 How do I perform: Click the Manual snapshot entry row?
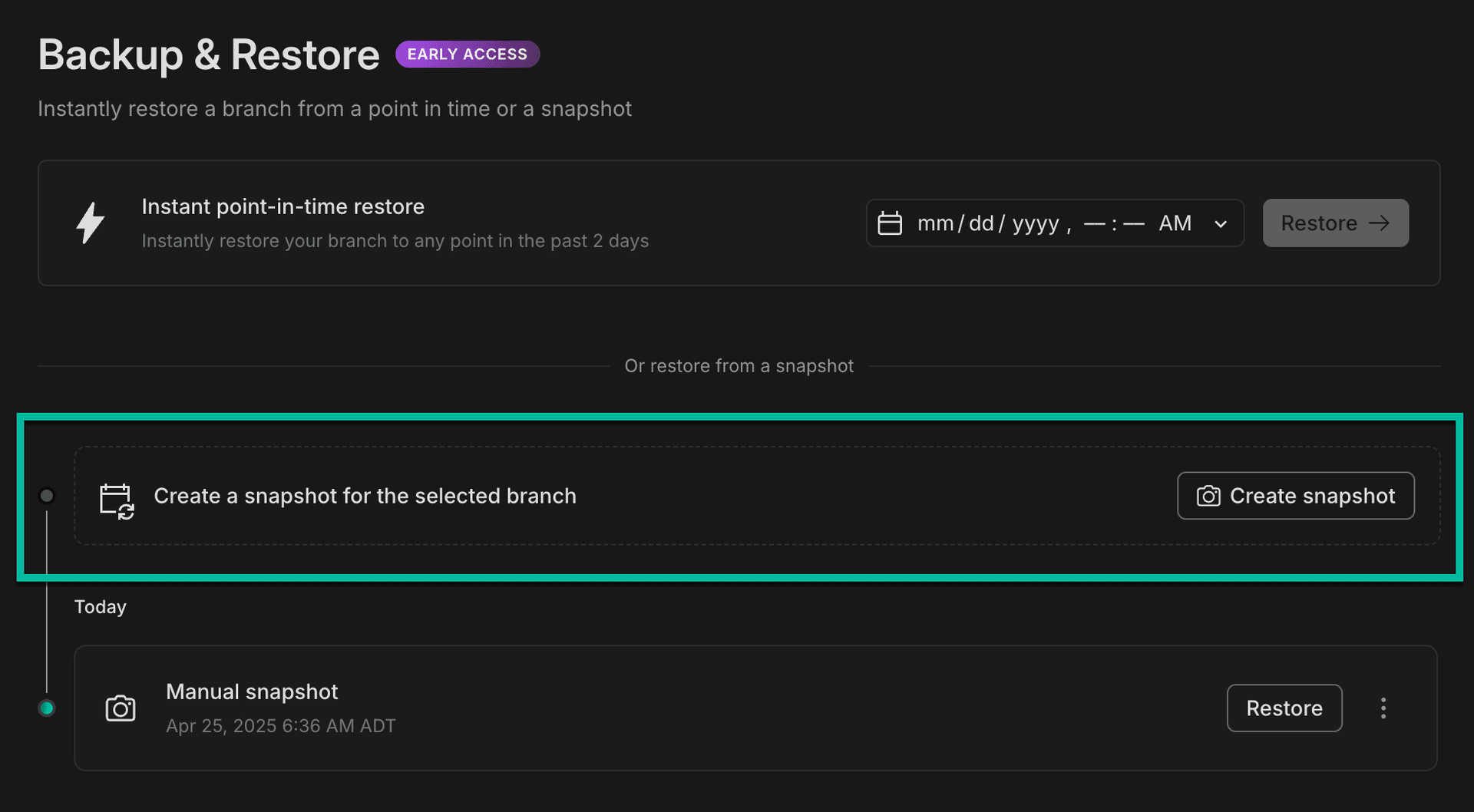pos(691,708)
